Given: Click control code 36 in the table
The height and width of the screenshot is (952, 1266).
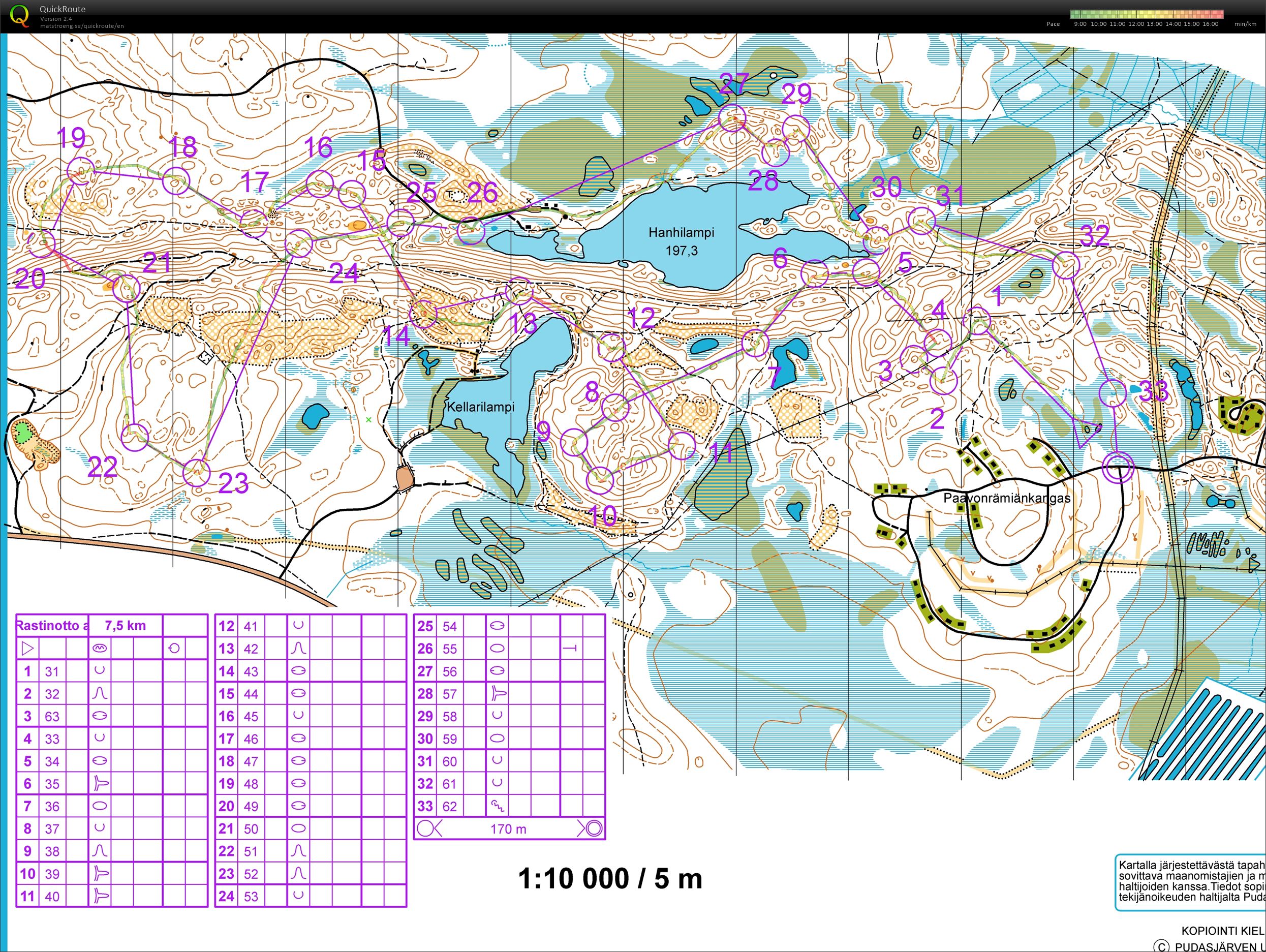Looking at the screenshot, I should click(52, 806).
